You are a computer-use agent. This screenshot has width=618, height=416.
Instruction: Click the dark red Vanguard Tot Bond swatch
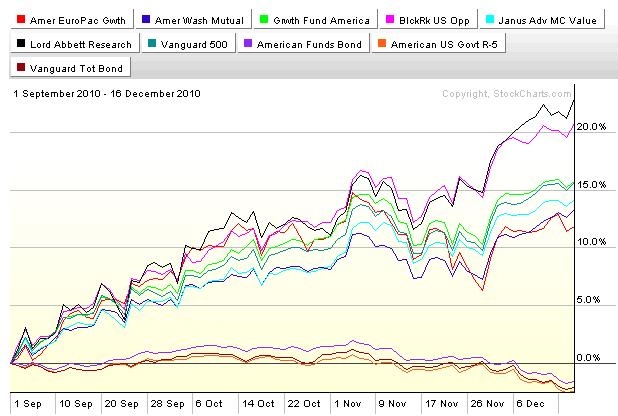tap(21, 67)
